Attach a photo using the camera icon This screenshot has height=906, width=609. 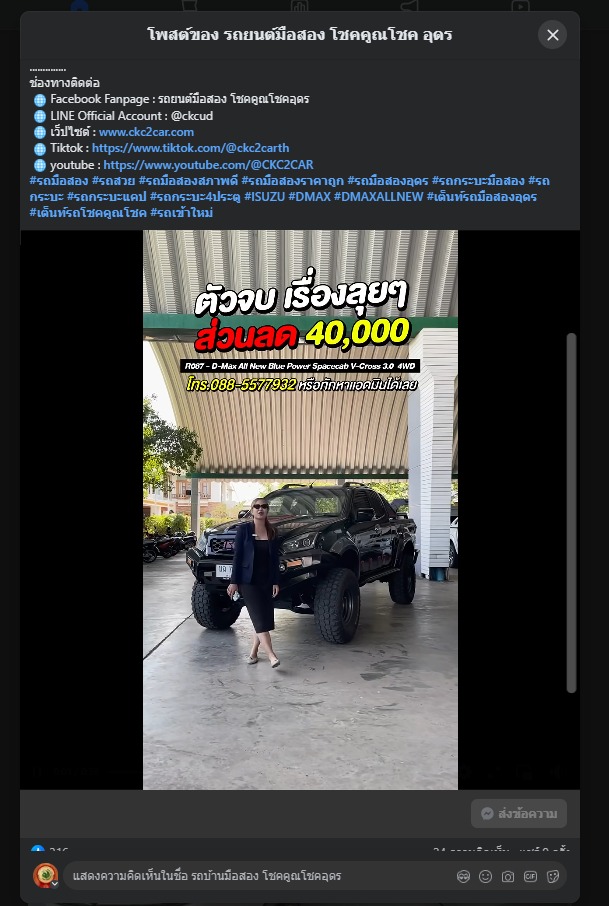[508, 876]
